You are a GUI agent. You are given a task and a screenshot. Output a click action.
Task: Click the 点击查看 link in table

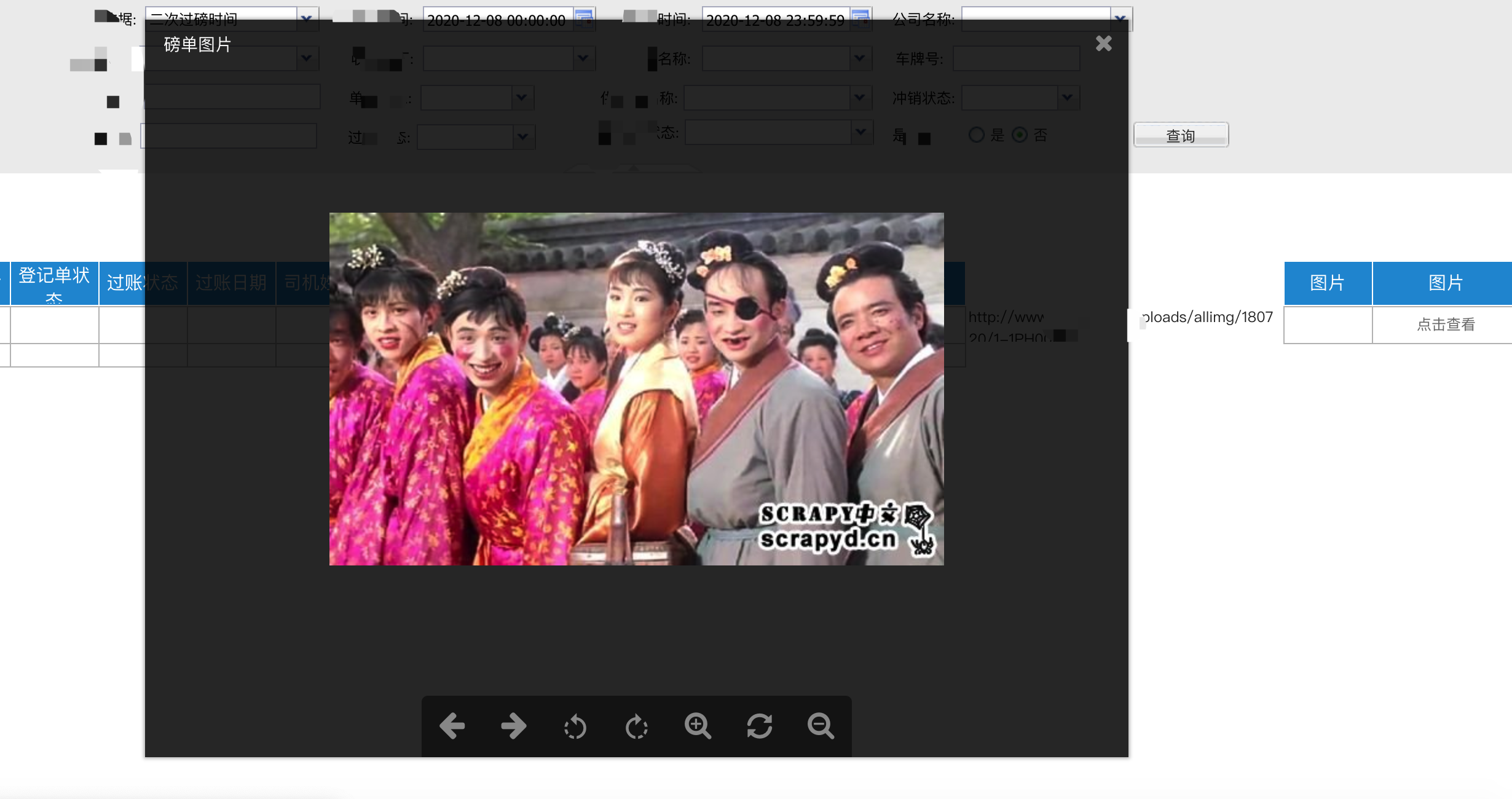pos(1446,324)
